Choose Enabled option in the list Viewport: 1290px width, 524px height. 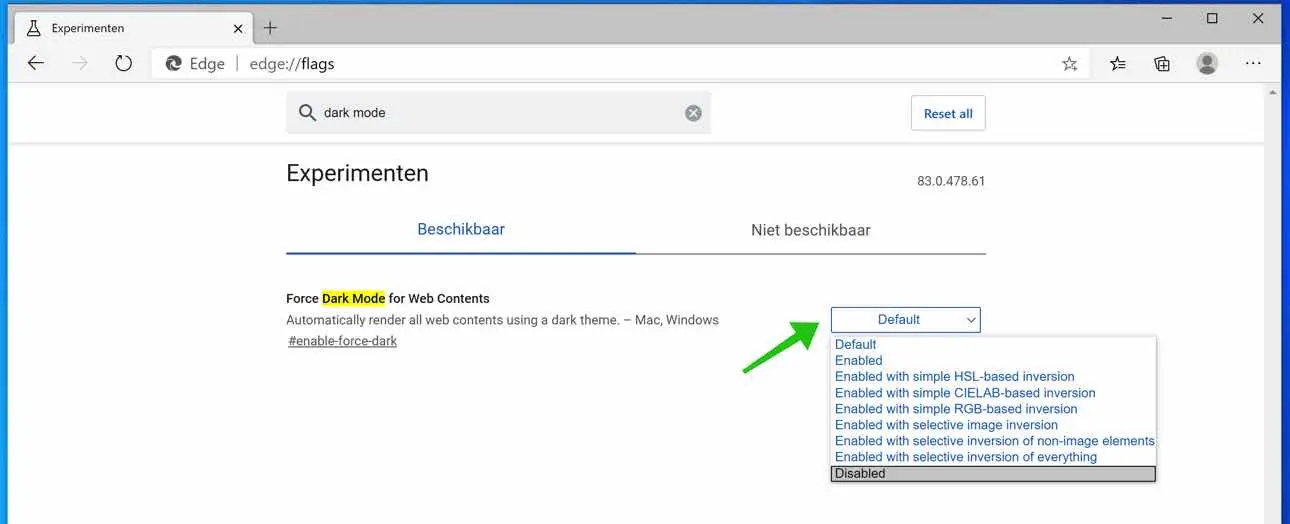pos(993,361)
